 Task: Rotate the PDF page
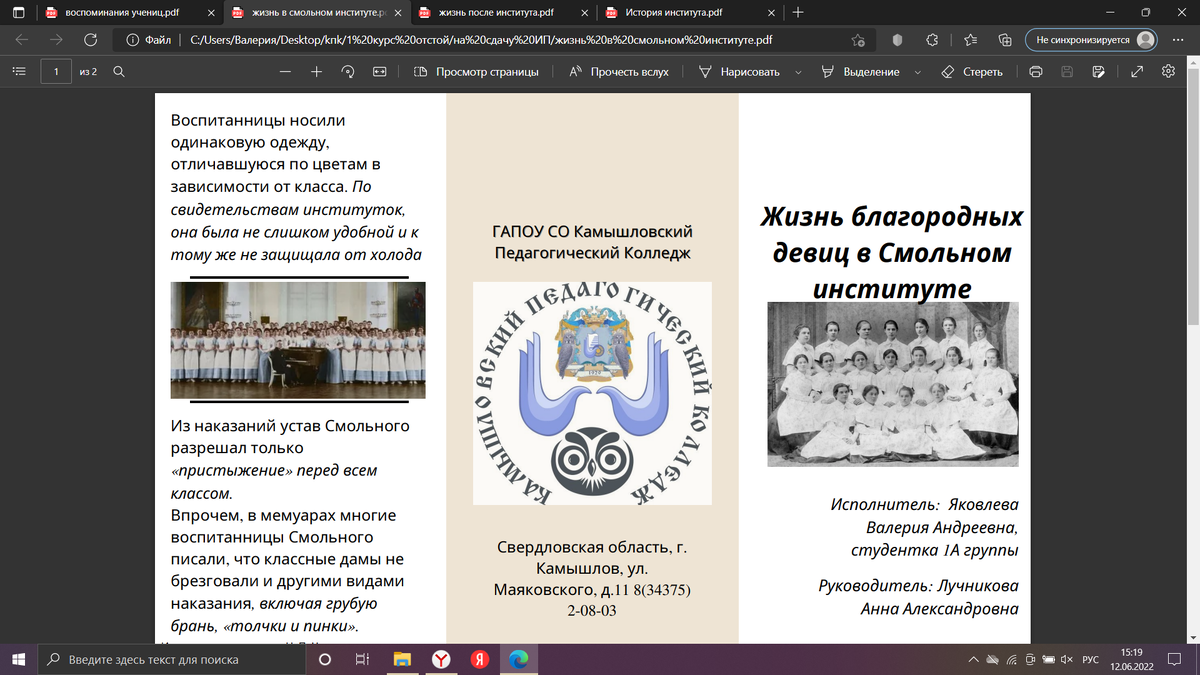pos(347,71)
